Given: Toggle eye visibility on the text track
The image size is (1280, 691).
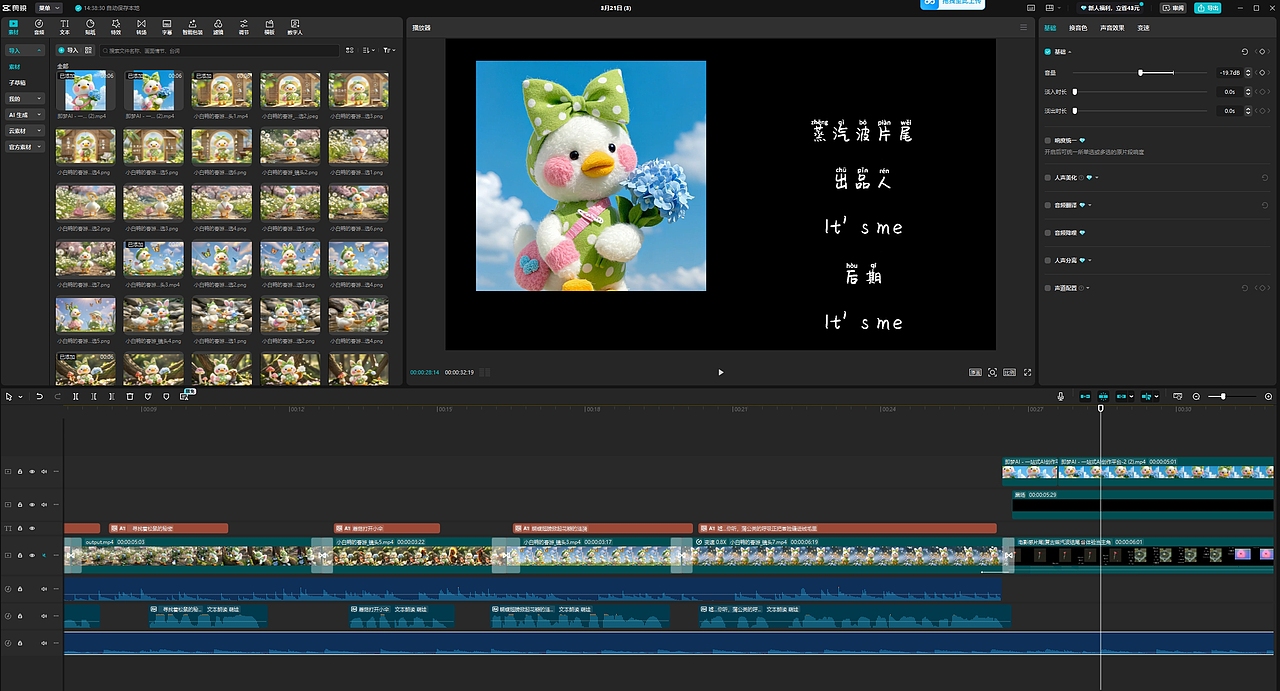Looking at the screenshot, I should point(32,528).
